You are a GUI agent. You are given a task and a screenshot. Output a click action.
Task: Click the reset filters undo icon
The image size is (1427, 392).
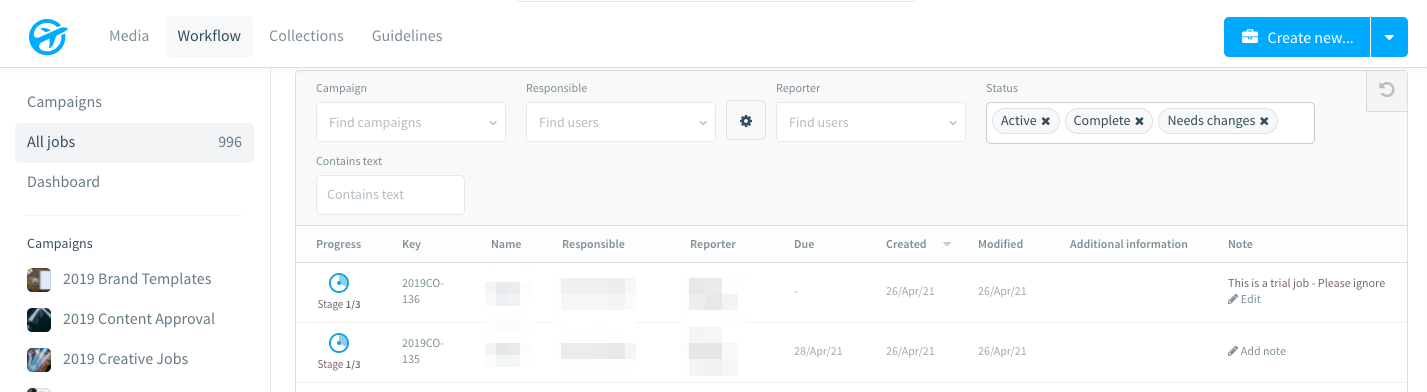coord(1387,90)
